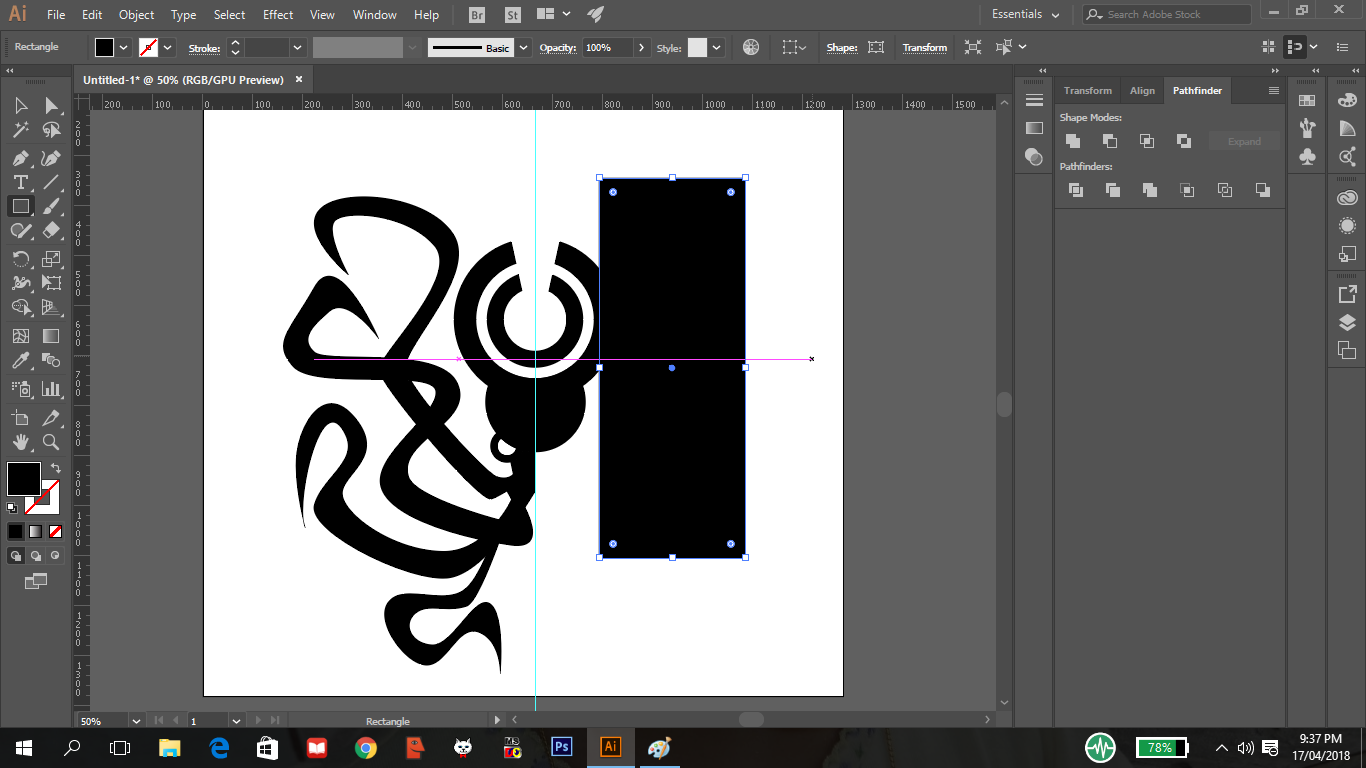Open stroke color dropdown in control bar
This screenshot has height=768, width=1366.
(168, 47)
